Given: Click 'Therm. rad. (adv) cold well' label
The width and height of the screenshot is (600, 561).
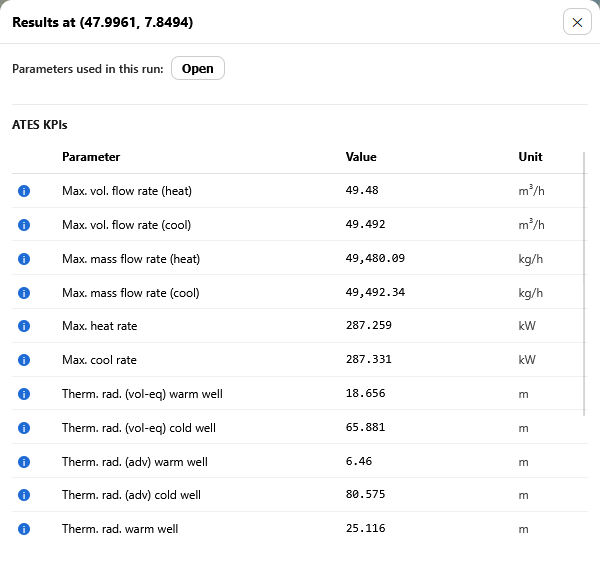Looking at the screenshot, I should 131,495.
